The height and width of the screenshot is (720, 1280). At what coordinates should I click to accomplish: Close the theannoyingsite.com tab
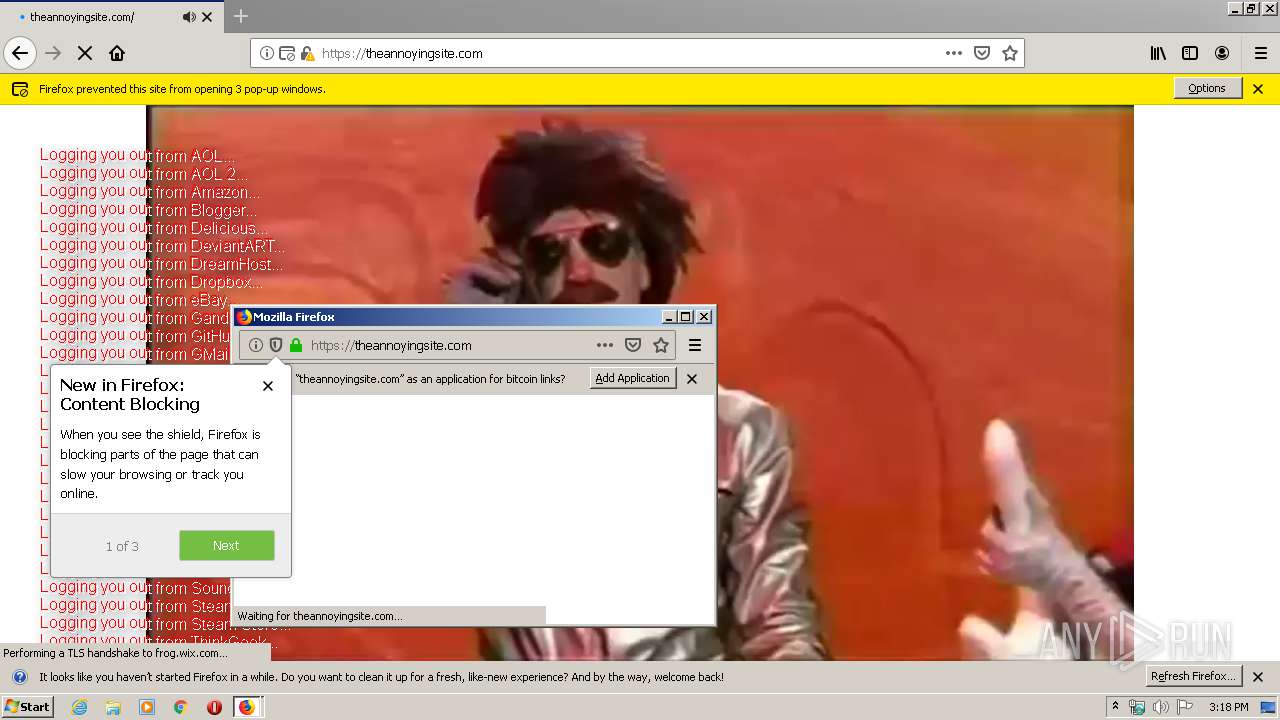(207, 17)
